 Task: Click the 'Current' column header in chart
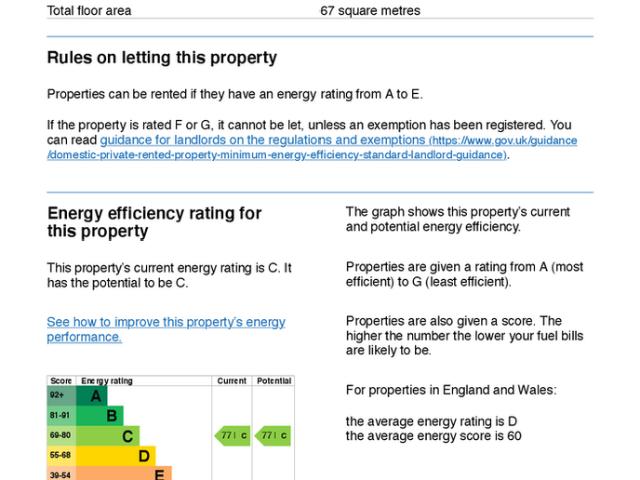tap(232, 381)
